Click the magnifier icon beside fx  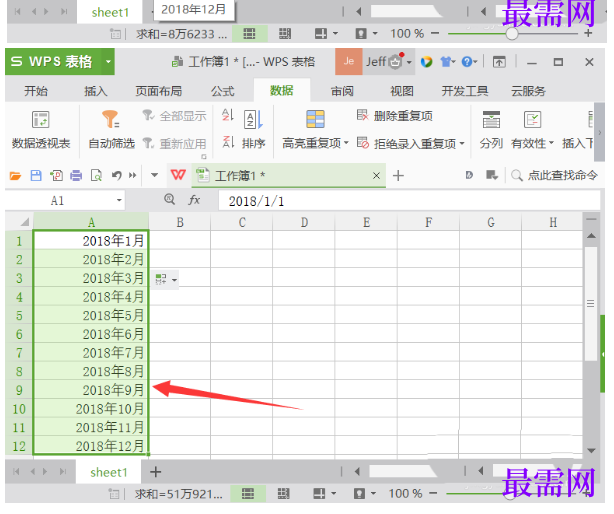[170, 200]
